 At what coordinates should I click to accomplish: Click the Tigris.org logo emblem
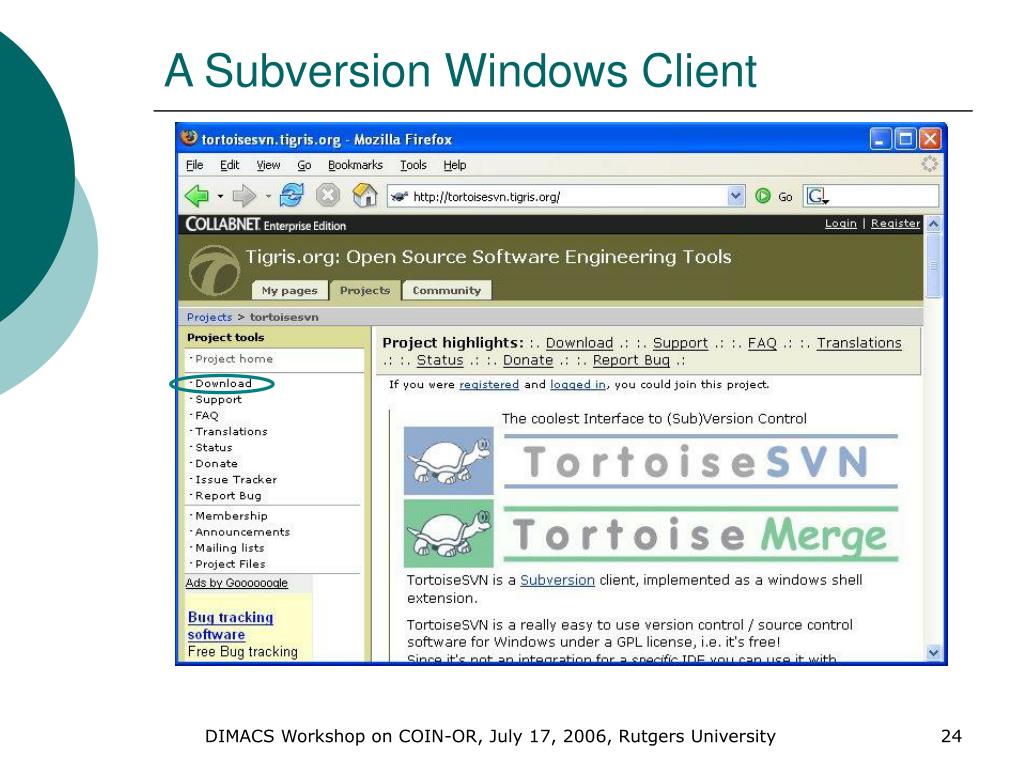point(214,270)
